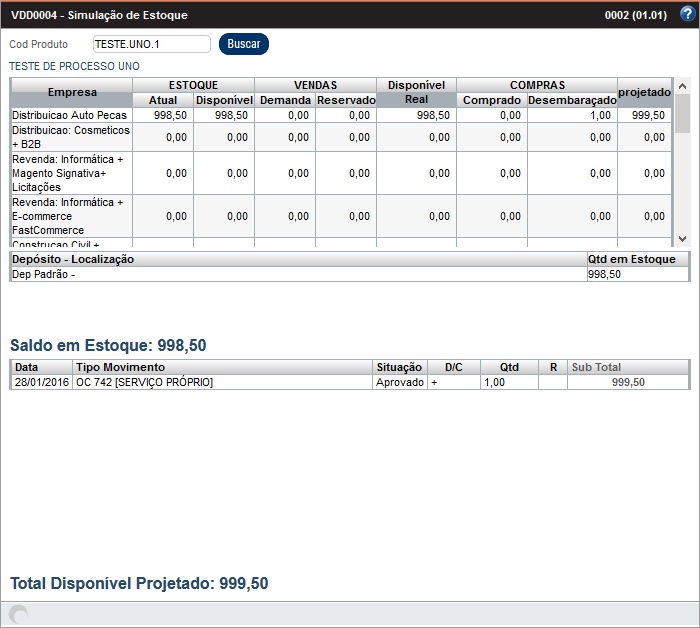Click the table scrollbar up arrow
The width and height of the screenshot is (700, 628).
(683, 85)
